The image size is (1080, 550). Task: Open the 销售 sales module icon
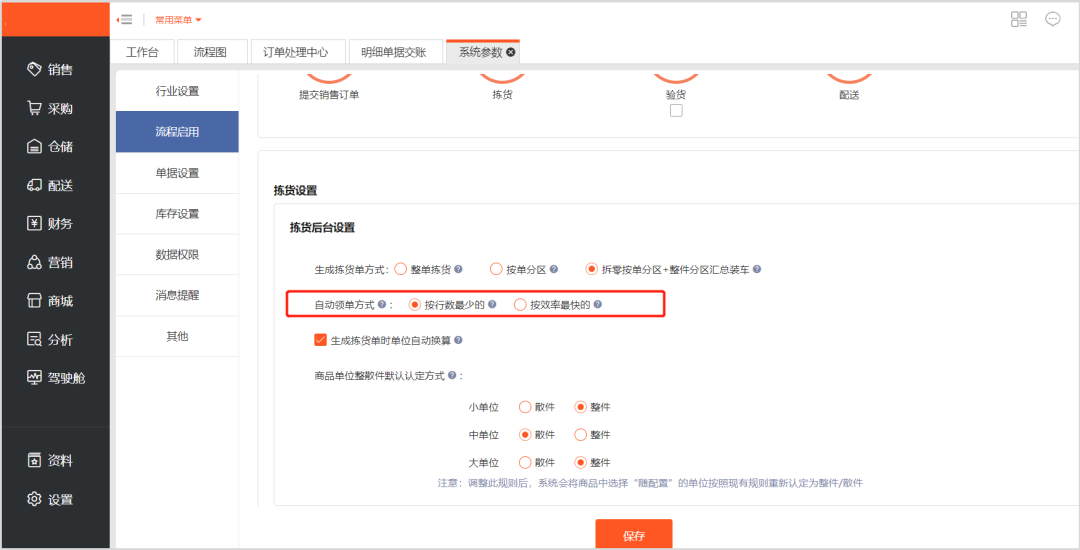point(34,69)
